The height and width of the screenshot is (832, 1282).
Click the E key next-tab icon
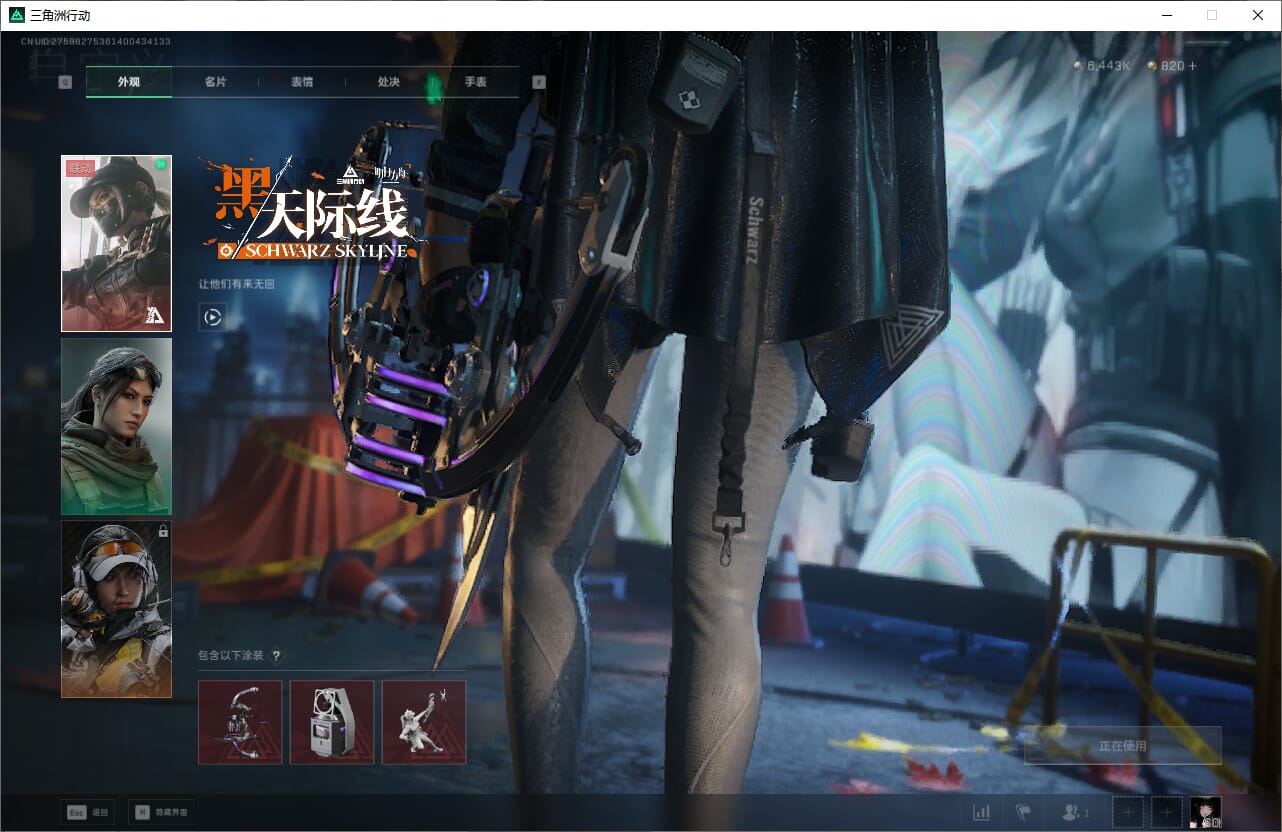pos(539,82)
